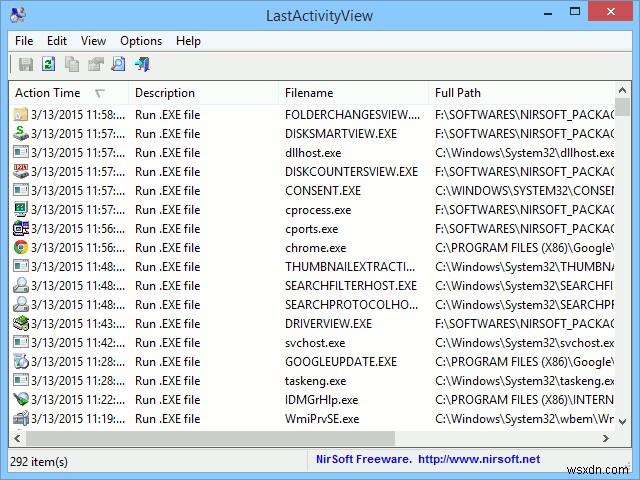Select the WmiPrvSE.exe filename cell

click(x=322, y=419)
